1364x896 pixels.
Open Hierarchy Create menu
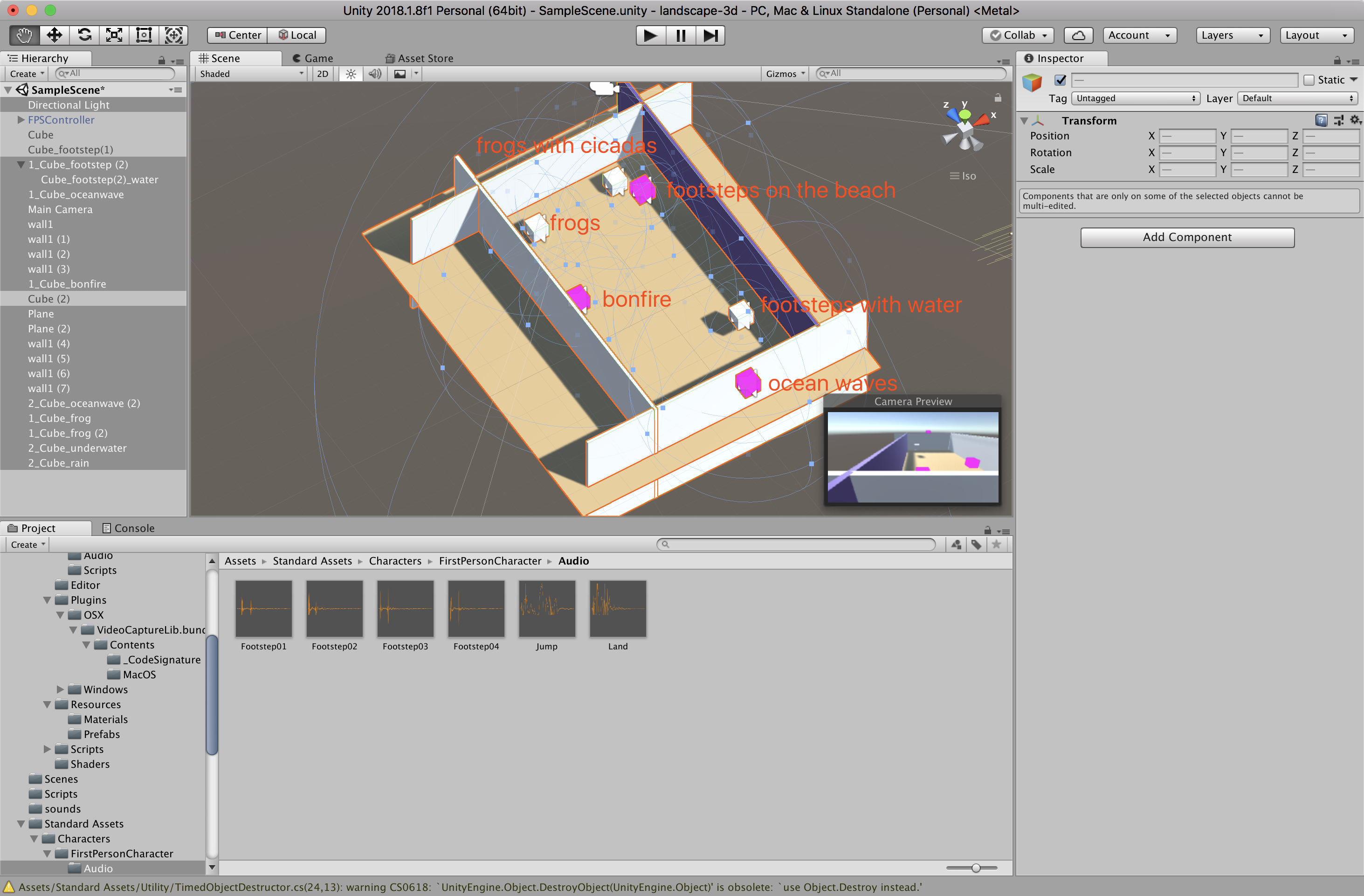pyautogui.click(x=27, y=74)
